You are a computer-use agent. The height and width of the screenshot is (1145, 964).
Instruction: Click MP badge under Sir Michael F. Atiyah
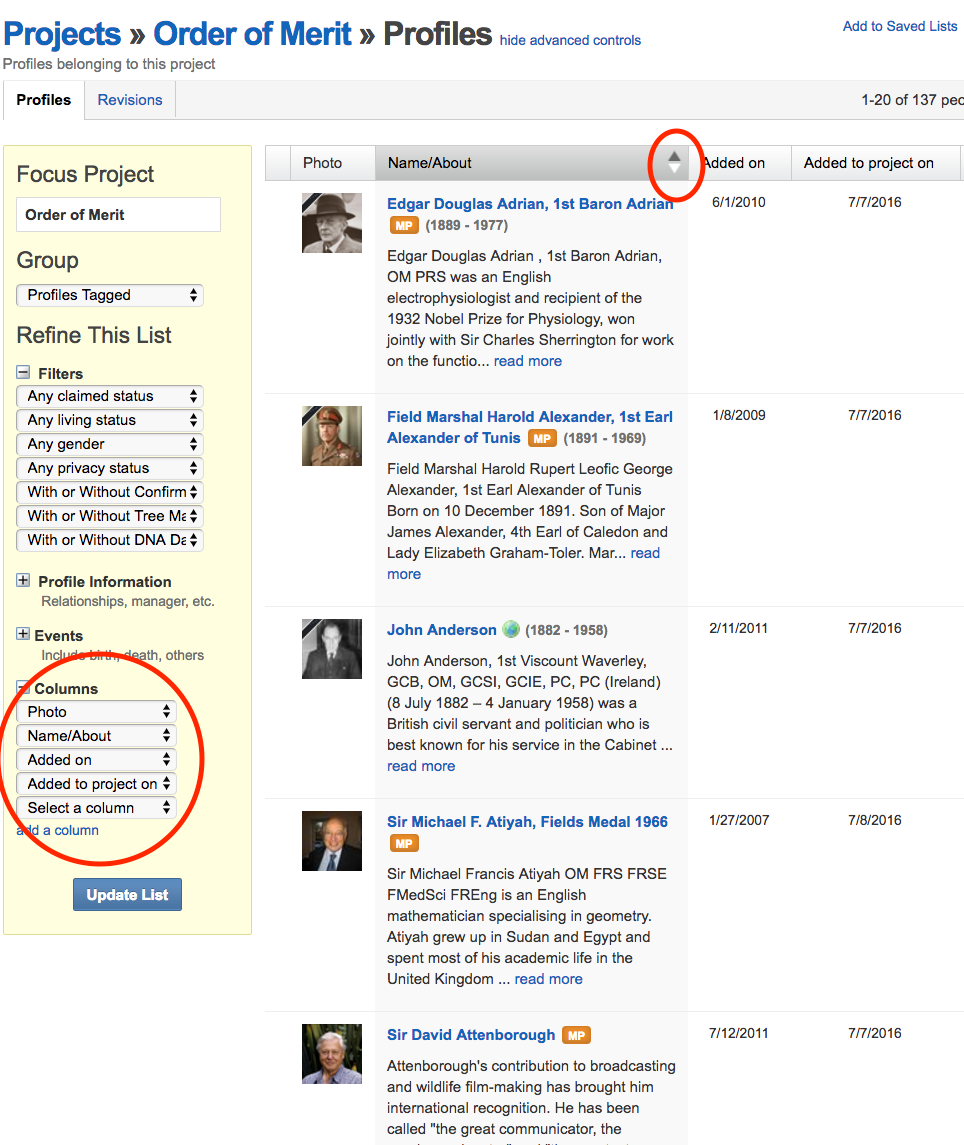point(404,844)
